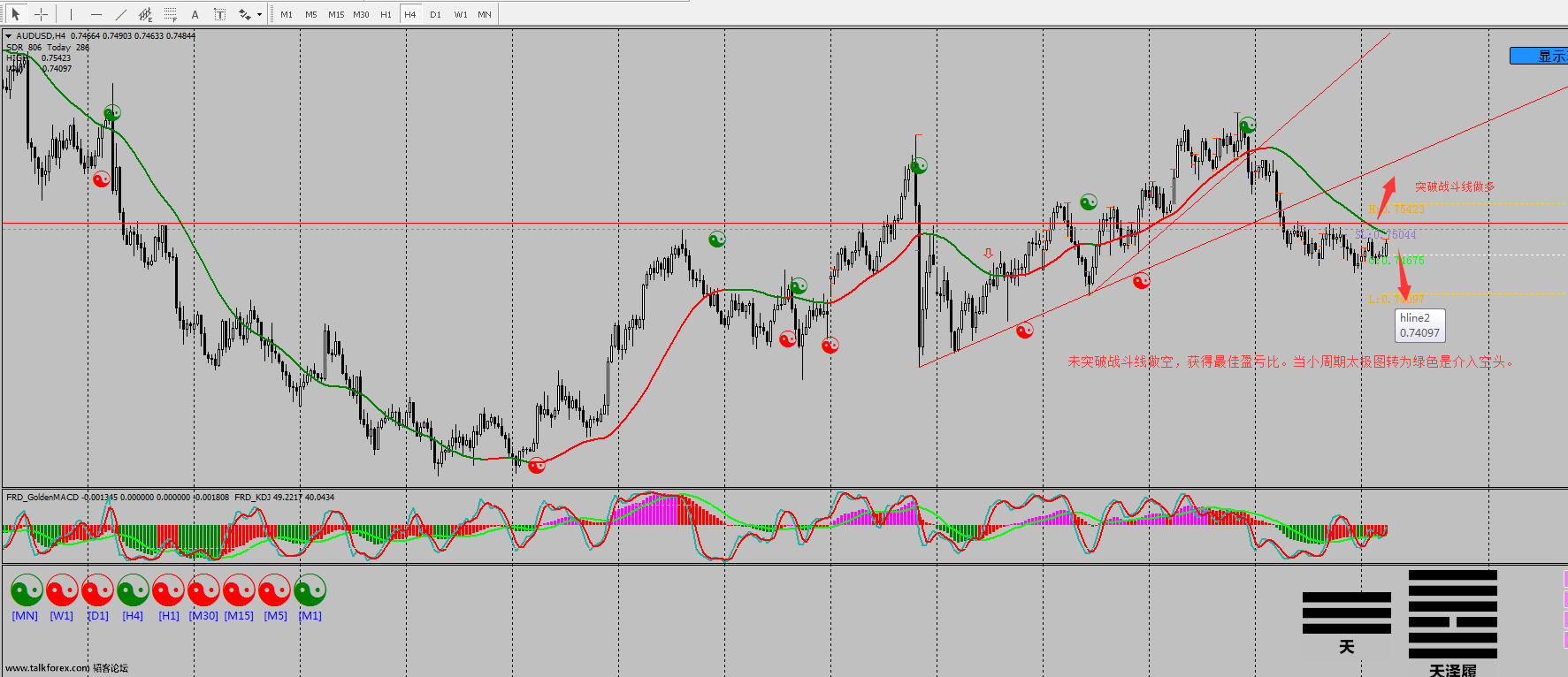
Task: Click the FRD_GoldenMACD indicator label
Action: tap(42, 497)
